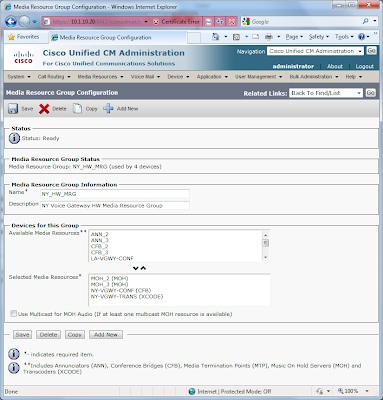Open the Safety menu dropdown
The width and height of the screenshot is (383, 400).
point(319,37)
